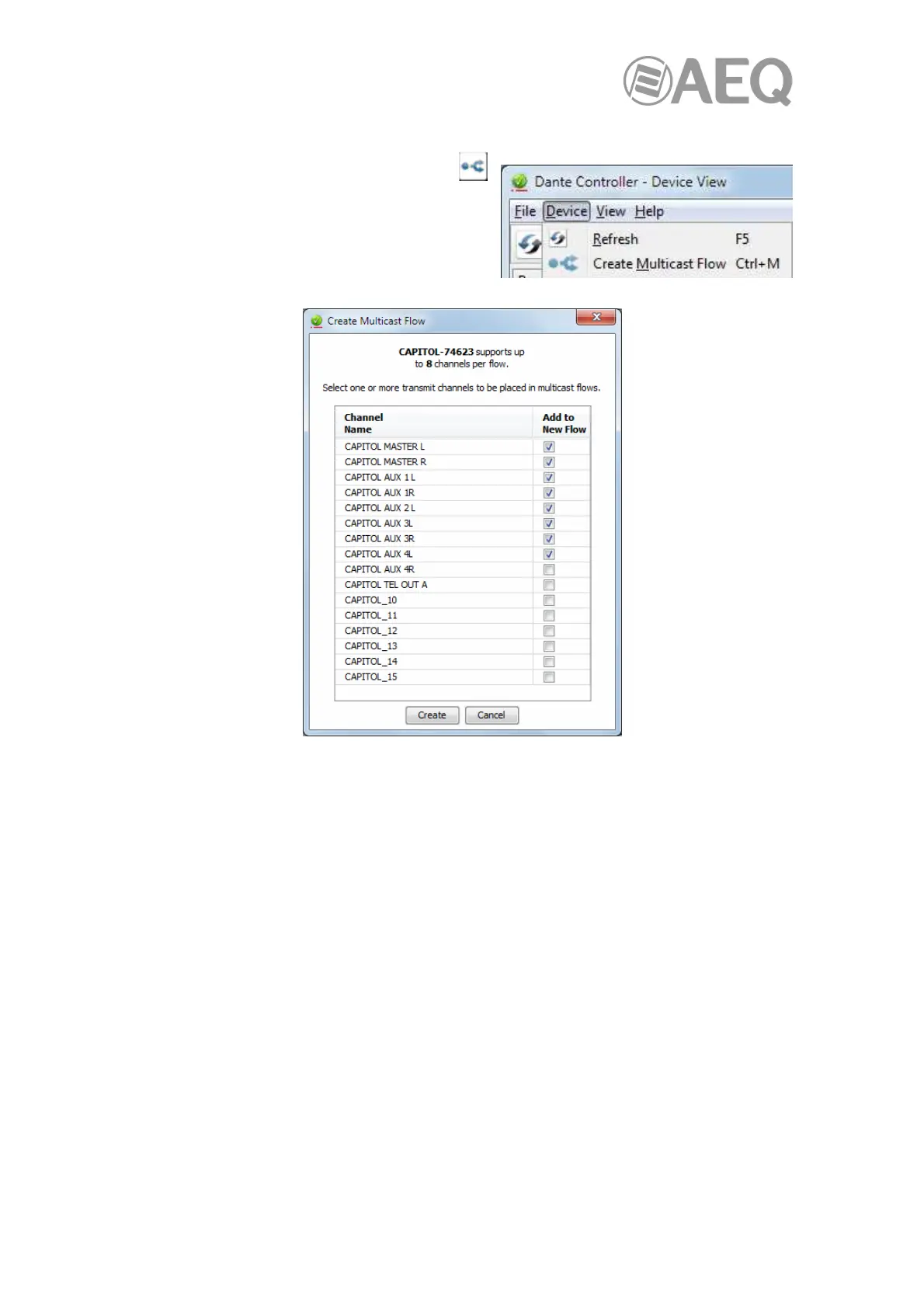
Task: Uncheck CAPITOL MASTER L checkbox
Action: pos(549,447)
